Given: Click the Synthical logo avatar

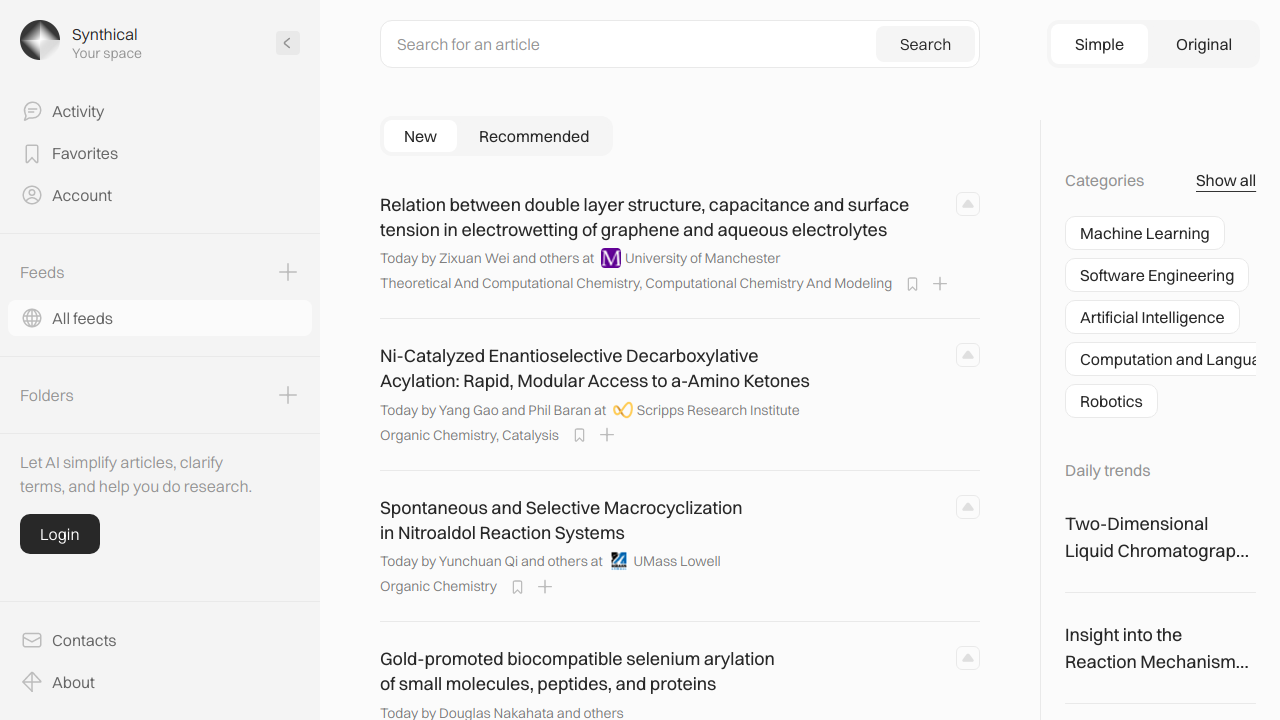Looking at the screenshot, I should click(40, 40).
